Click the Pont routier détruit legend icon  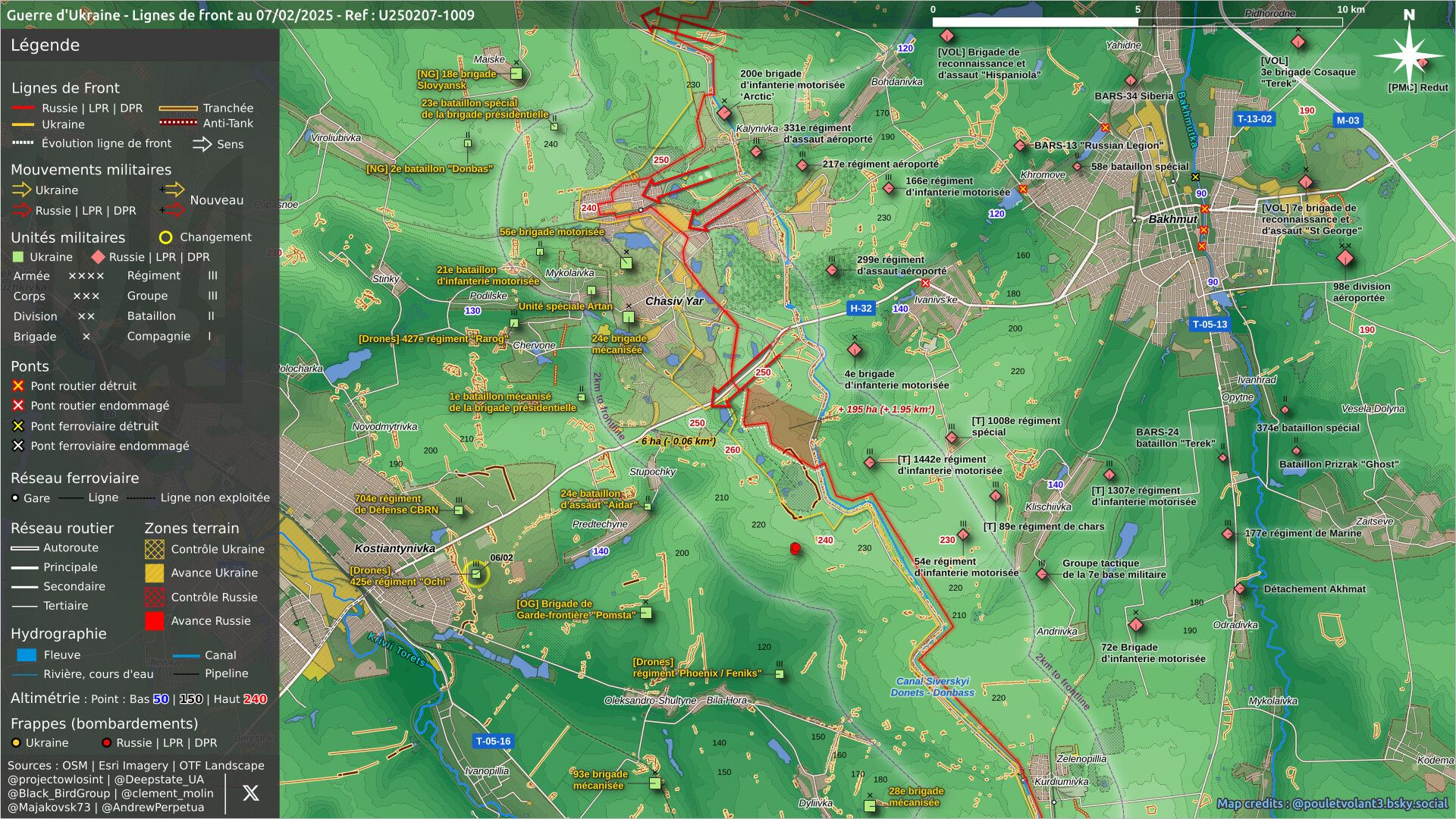[x=18, y=386]
